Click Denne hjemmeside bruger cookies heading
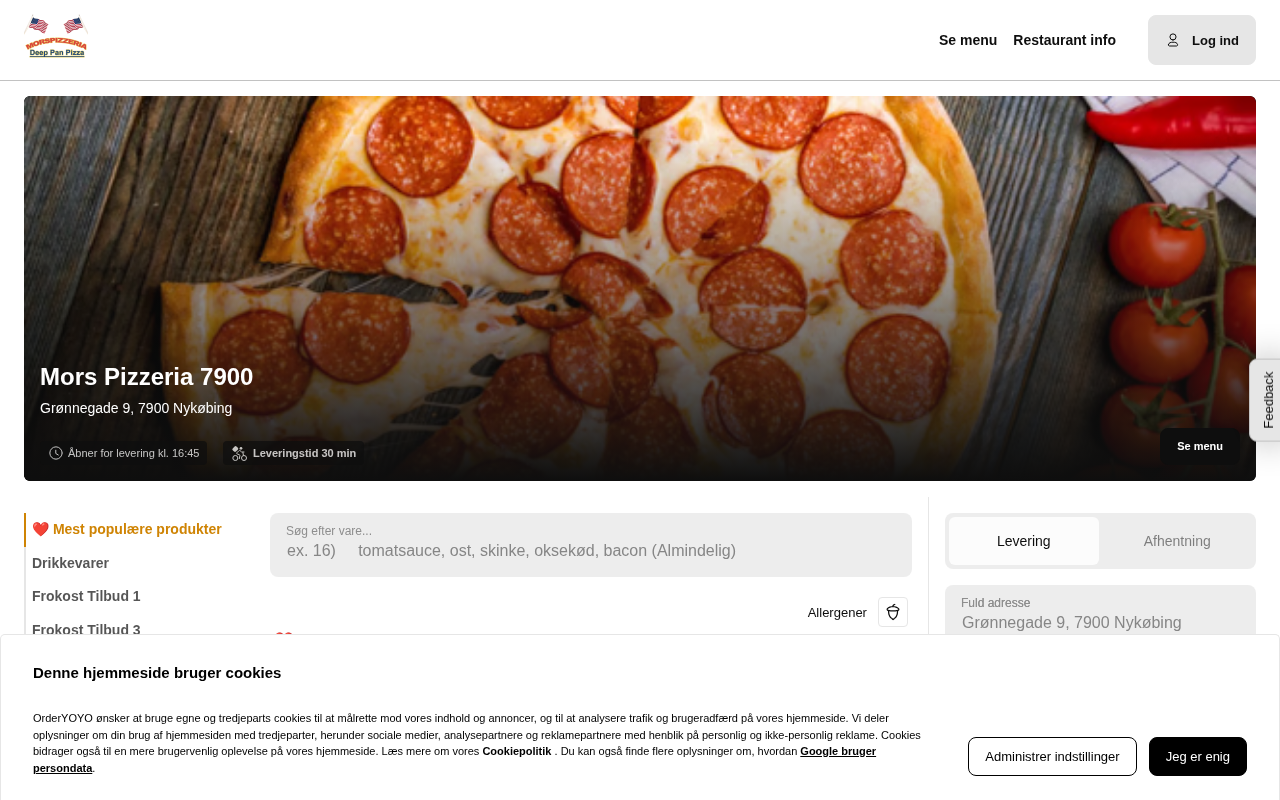This screenshot has width=1280, height=800. point(157,672)
